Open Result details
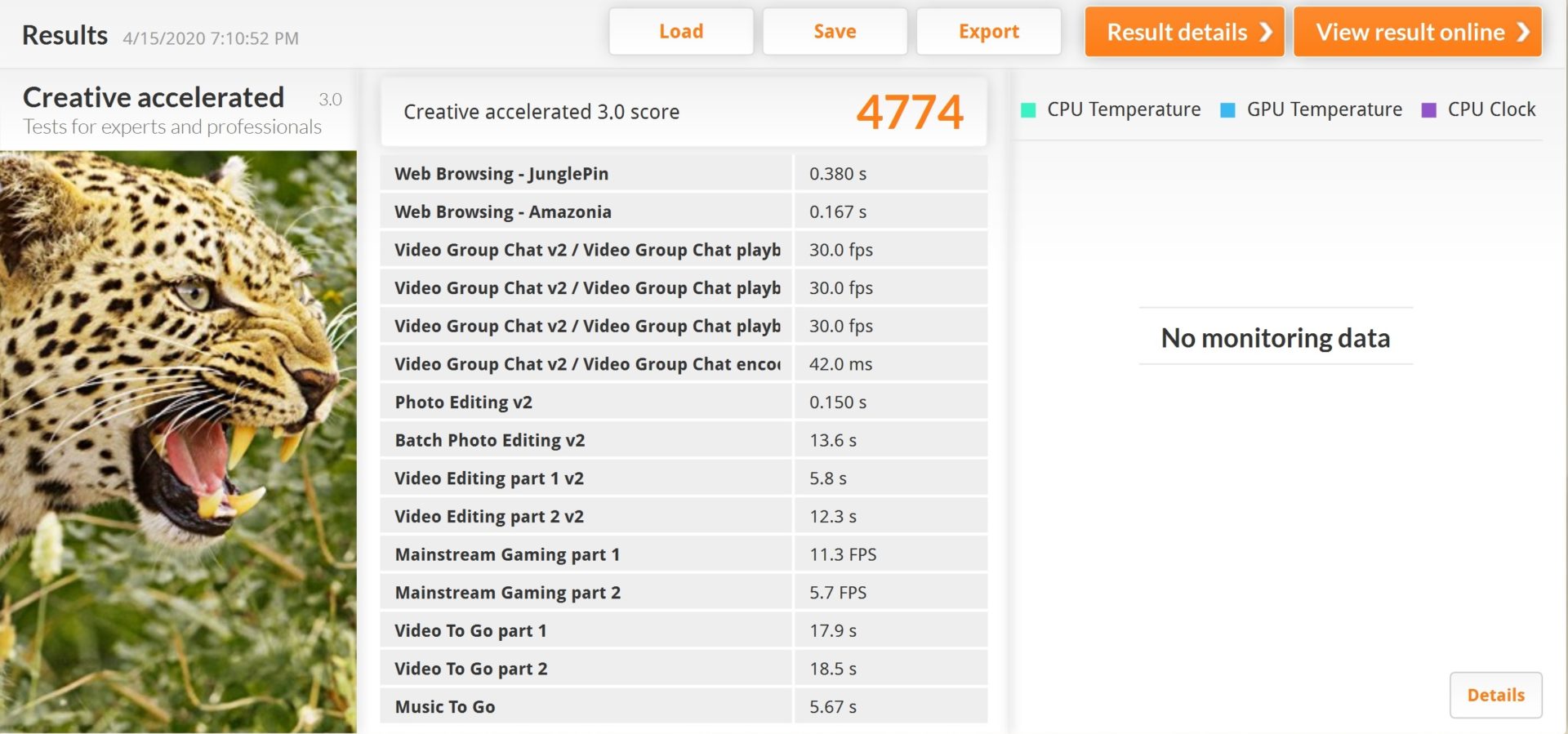 click(x=1183, y=32)
